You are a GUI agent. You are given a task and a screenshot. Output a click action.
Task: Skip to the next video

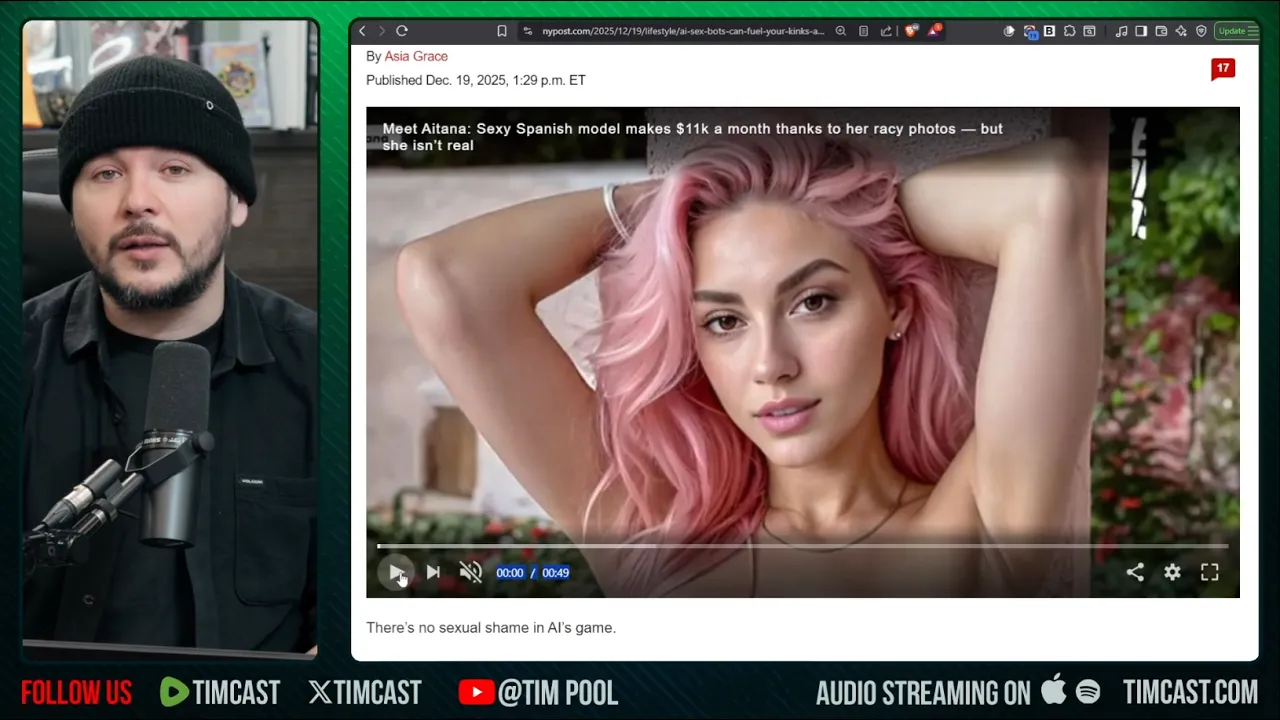433,572
